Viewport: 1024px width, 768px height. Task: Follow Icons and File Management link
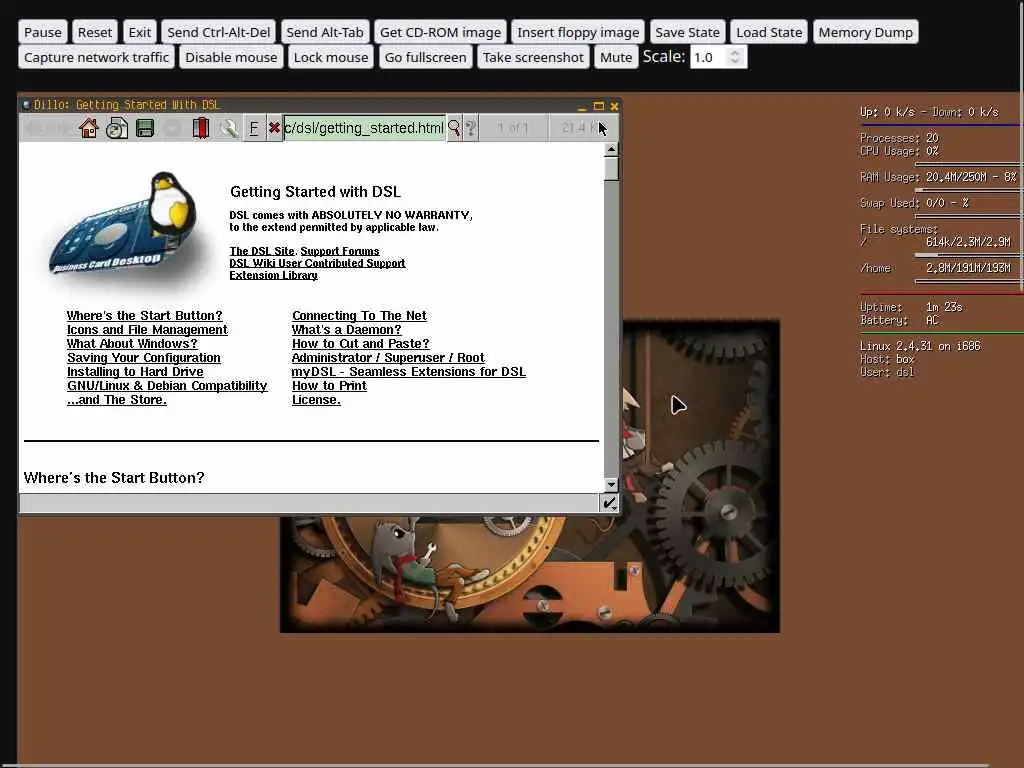pos(148,330)
